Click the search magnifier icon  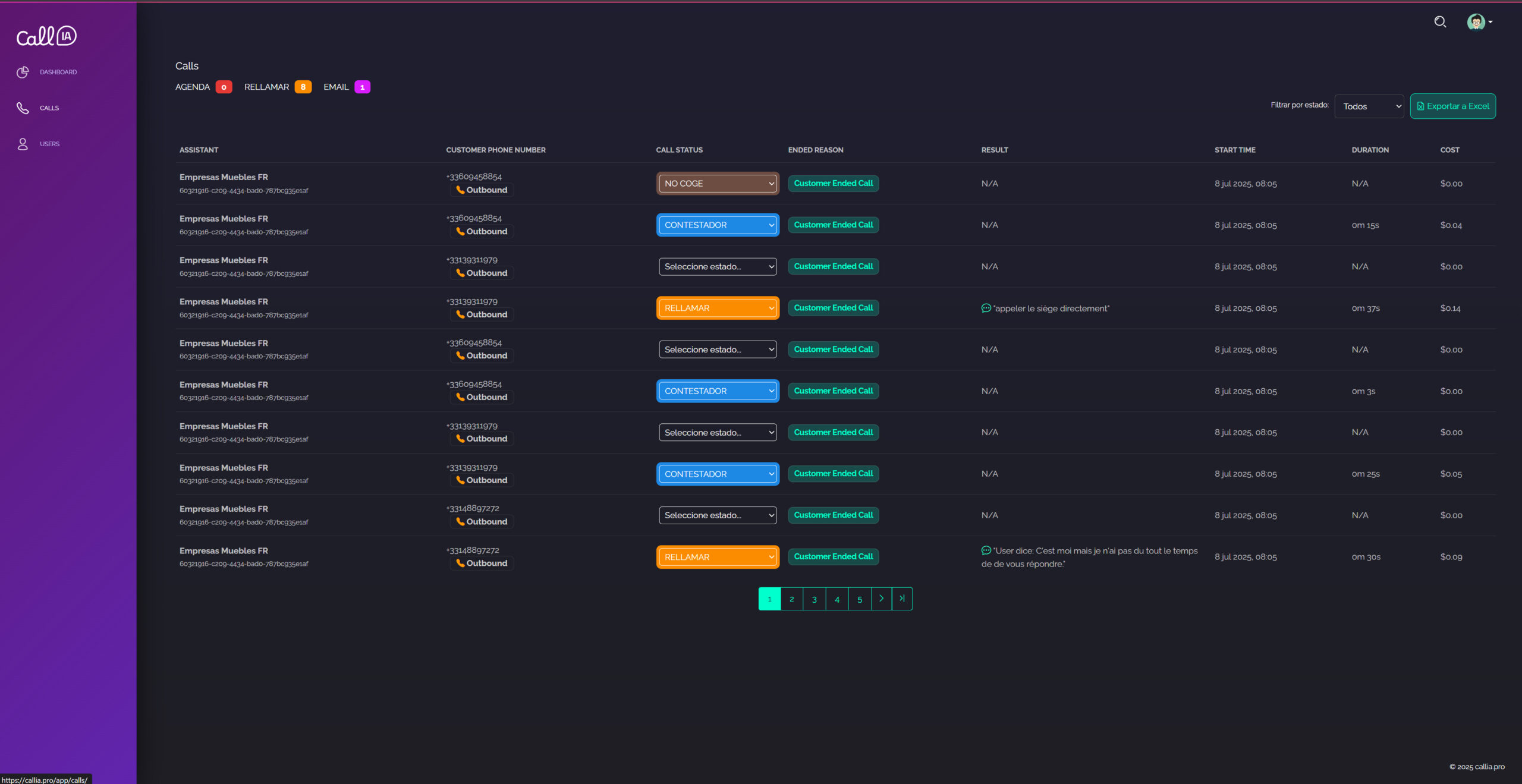(1439, 22)
